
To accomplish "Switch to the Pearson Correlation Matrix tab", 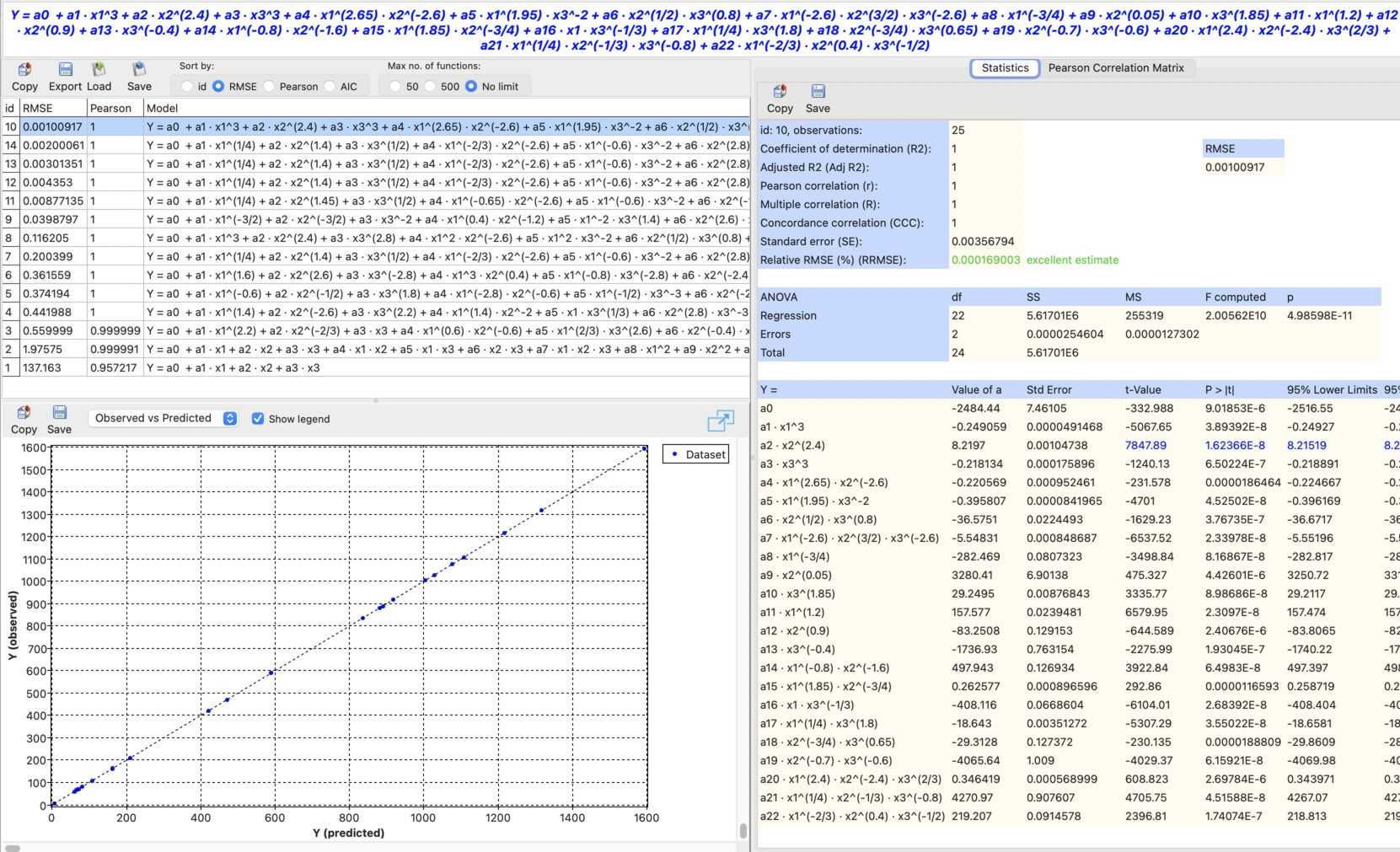I will (1117, 67).
